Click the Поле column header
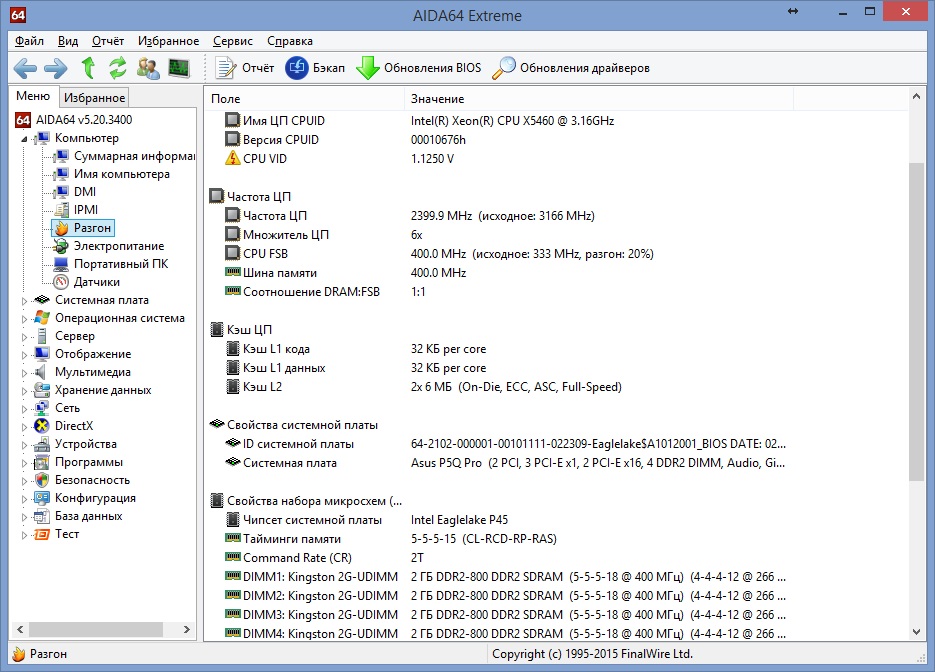This screenshot has height=672, width=935. [305, 99]
